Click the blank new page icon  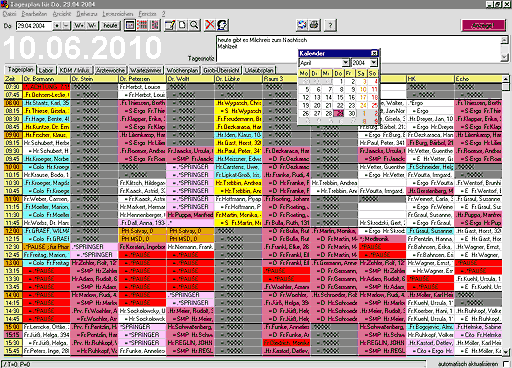182,25
